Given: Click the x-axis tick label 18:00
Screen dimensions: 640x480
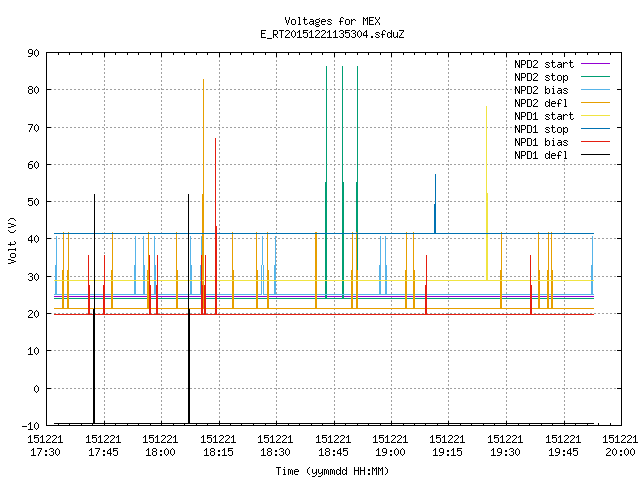Looking at the screenshot, I should click(x=160, y=452).
